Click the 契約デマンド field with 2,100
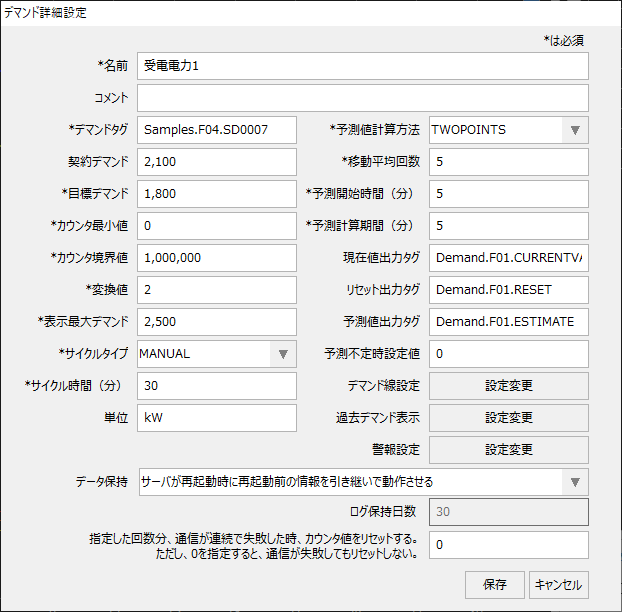 (x=217, y=162)
